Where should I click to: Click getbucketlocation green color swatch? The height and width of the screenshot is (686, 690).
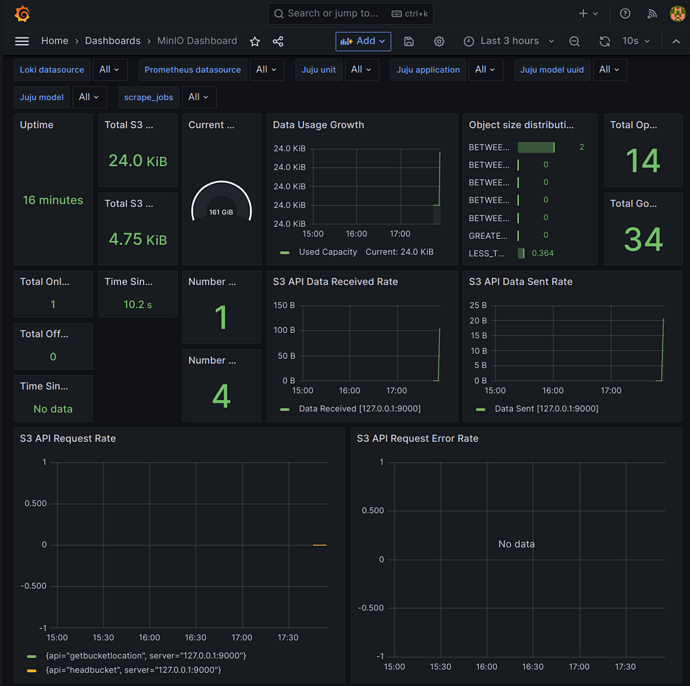coord(31,657)
